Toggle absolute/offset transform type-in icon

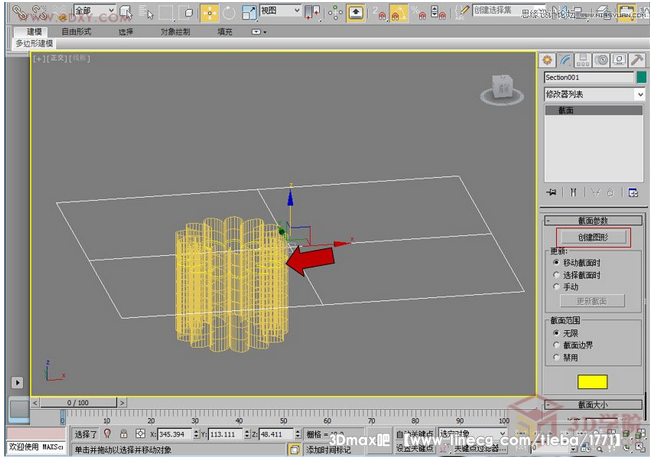(x=141, y=434)
